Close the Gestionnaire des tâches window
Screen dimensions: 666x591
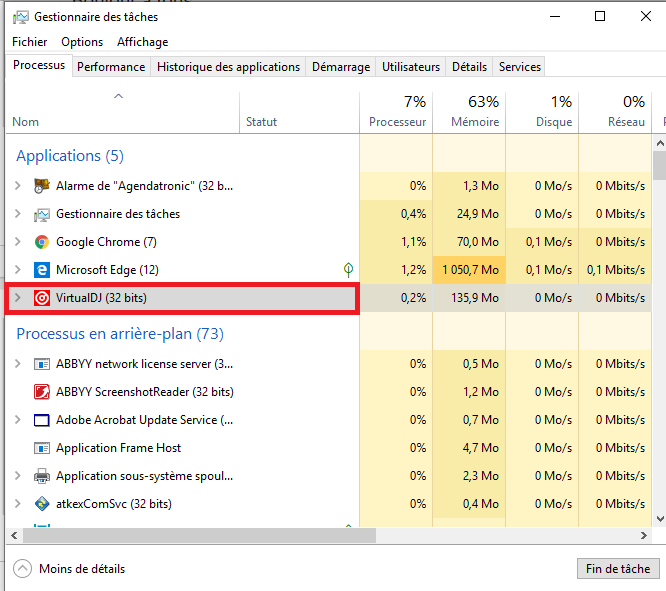pyautogui.click(x=646, y=17)
